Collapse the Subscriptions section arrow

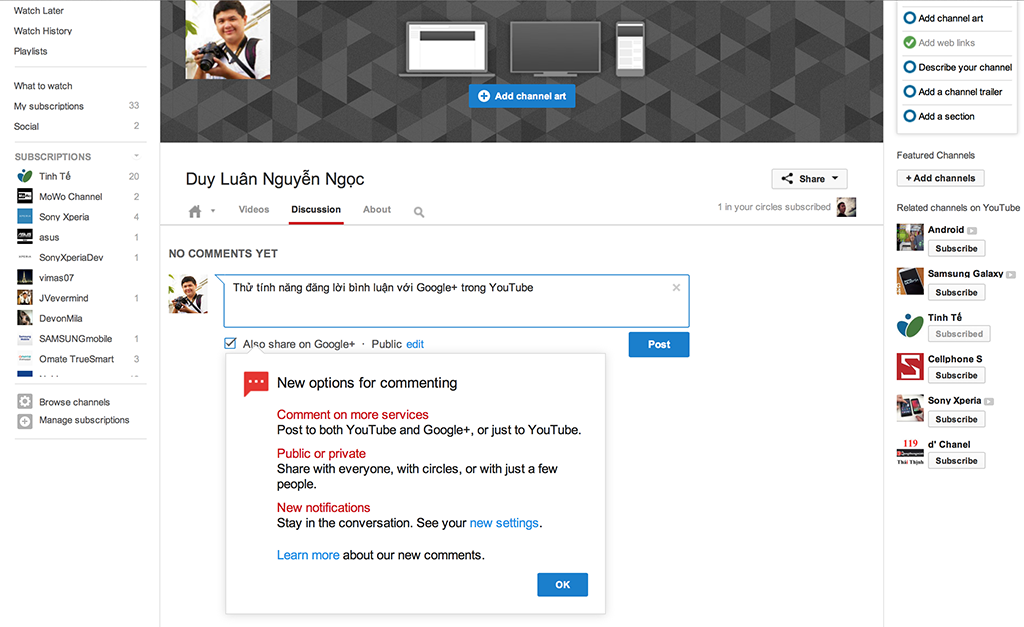[x=136, y=156]
